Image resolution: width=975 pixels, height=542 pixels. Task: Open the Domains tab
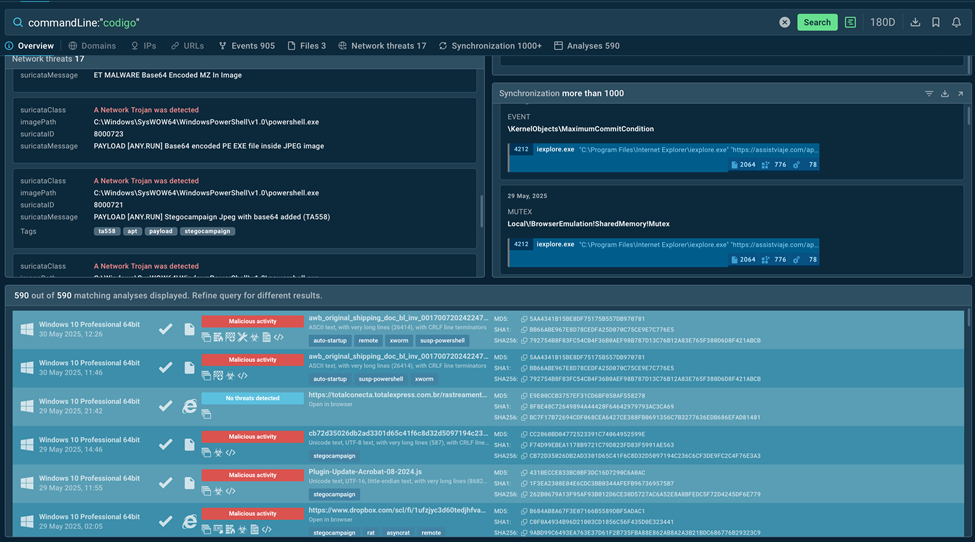pos(92,46)
